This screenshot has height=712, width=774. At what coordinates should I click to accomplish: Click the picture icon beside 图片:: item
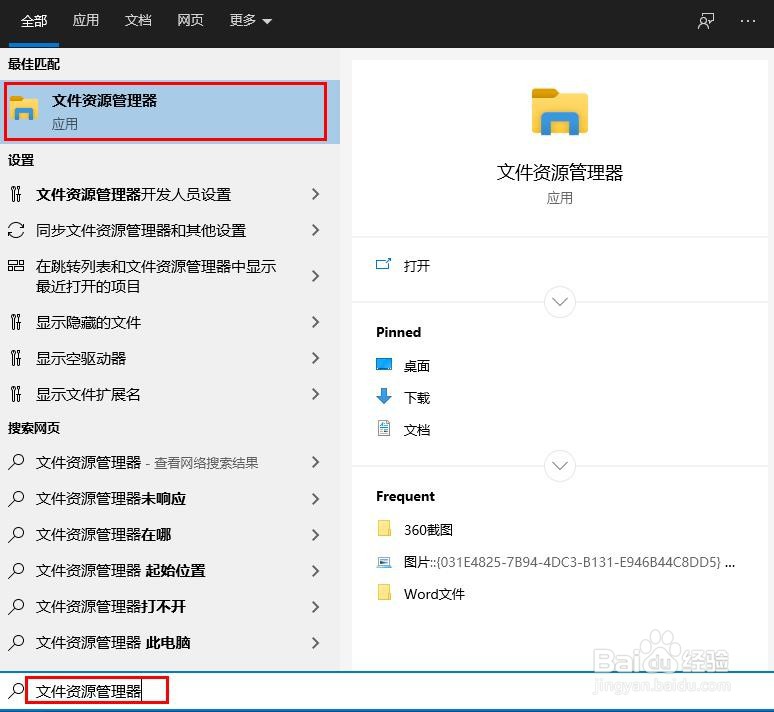coord(384,562)
